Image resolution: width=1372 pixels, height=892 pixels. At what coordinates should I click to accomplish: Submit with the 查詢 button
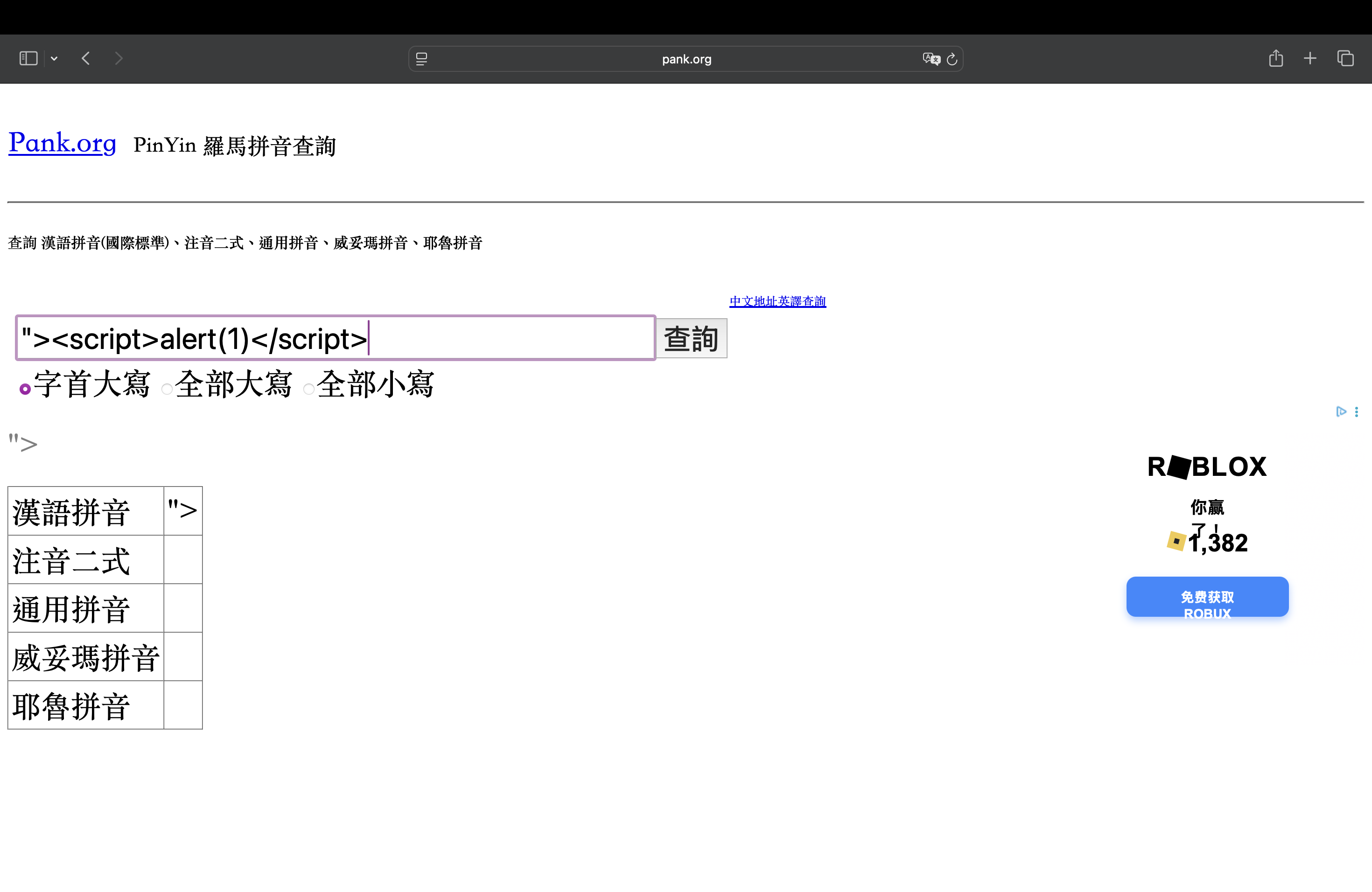click(x=692, y=338)
